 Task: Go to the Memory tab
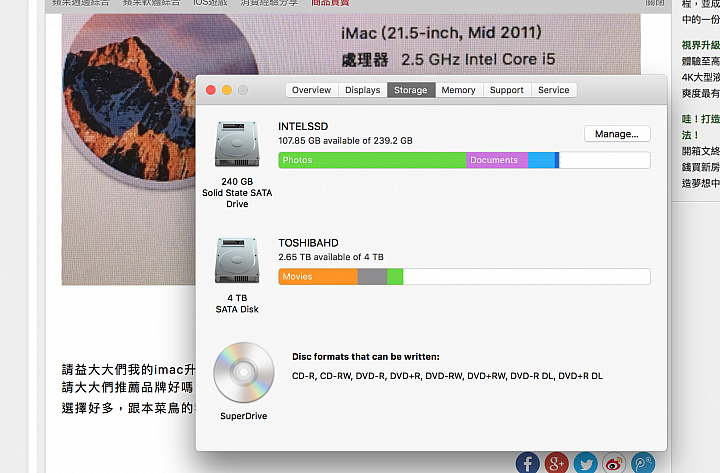tap(458, 90)
